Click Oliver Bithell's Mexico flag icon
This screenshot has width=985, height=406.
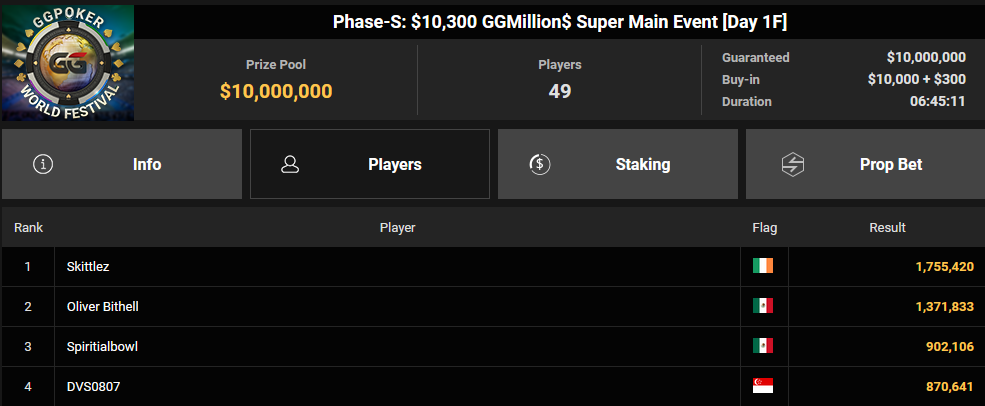pyautogui.click(x=763, y=306)
